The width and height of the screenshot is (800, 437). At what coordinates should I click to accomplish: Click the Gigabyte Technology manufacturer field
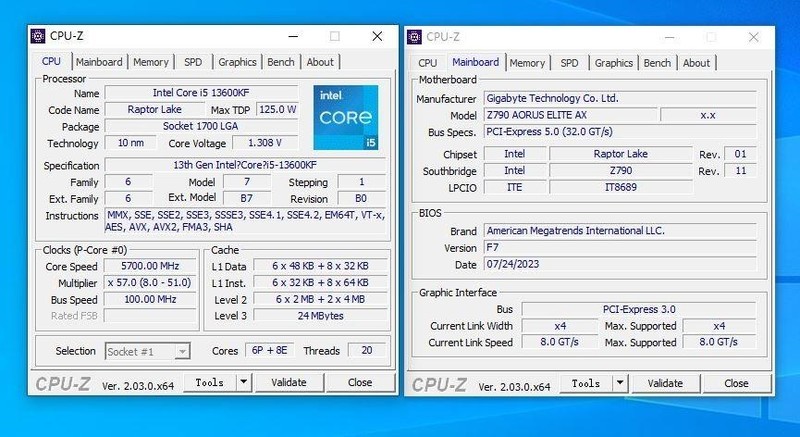click(620, 98)
